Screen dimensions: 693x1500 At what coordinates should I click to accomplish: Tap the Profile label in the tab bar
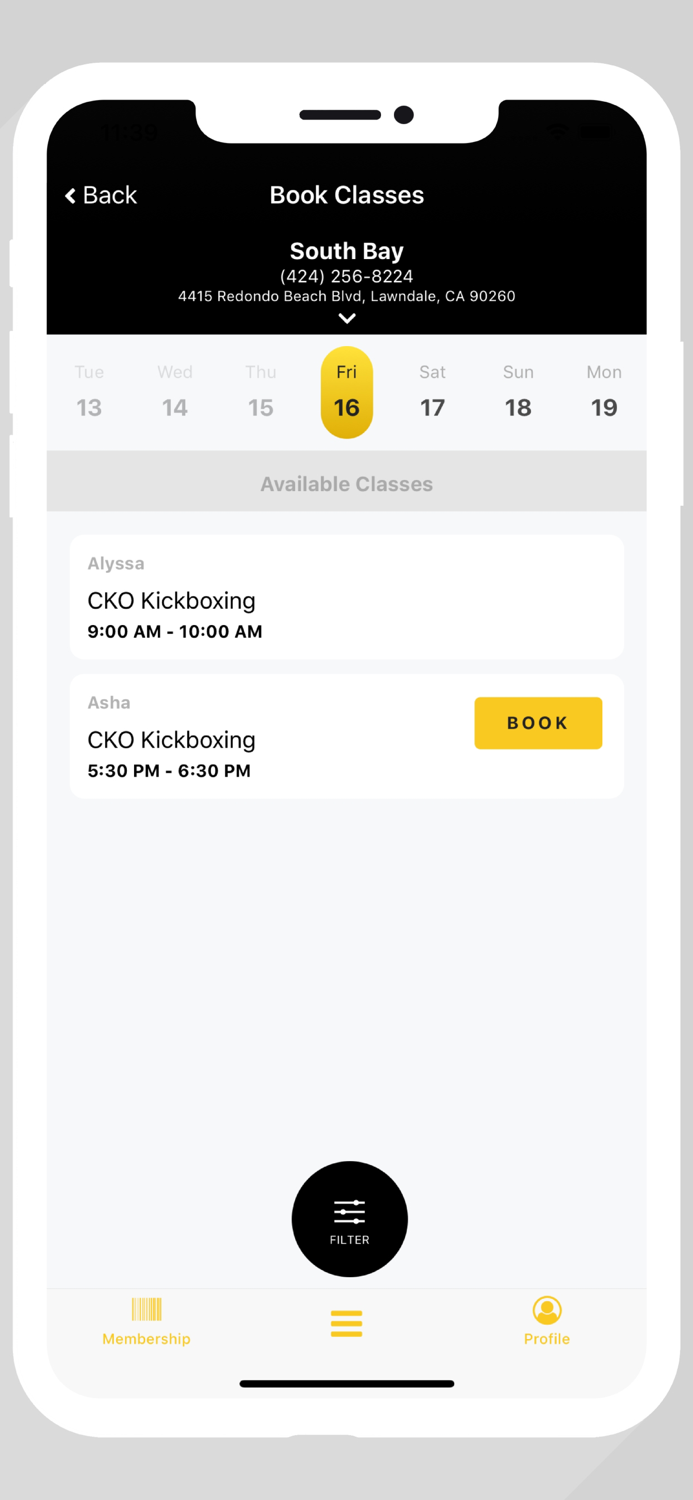tap(547, 1337)
